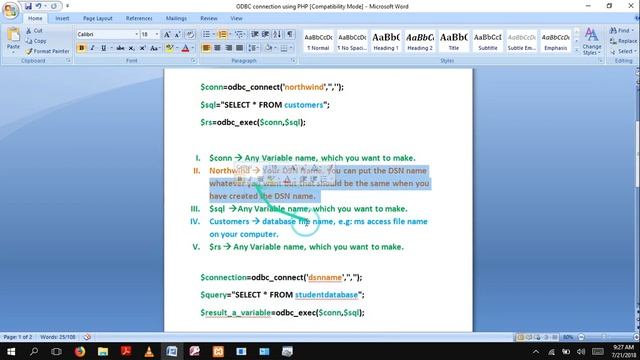Align text right
This screenshot has width=640, height=360.
(228, 48)
